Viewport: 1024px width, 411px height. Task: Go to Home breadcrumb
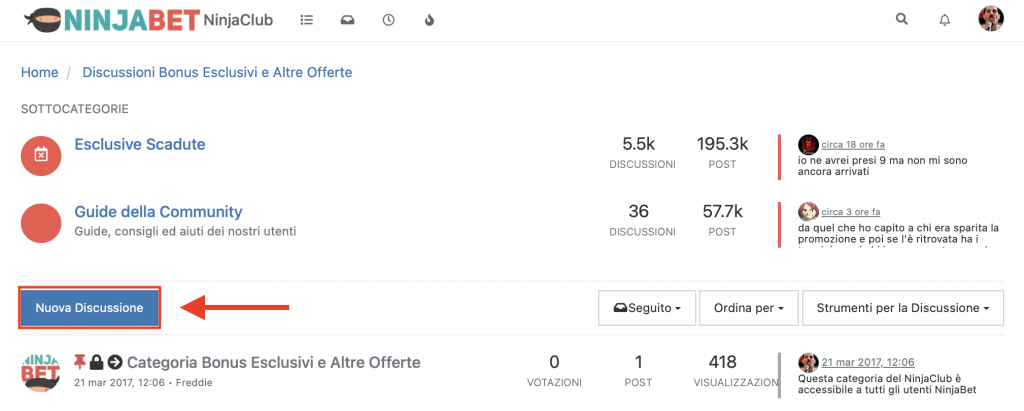(x=40, y=72)
